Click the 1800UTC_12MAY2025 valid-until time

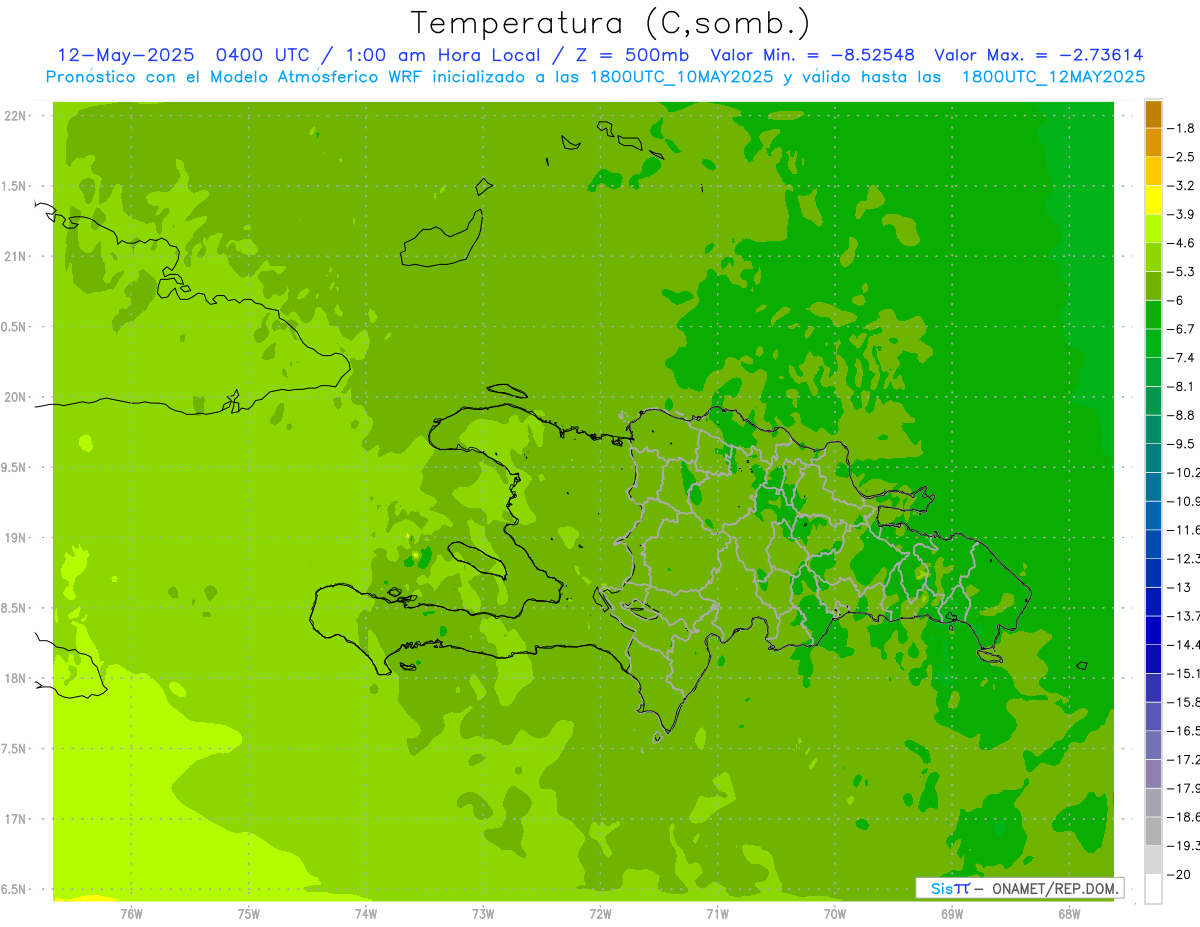[1053, 77]
